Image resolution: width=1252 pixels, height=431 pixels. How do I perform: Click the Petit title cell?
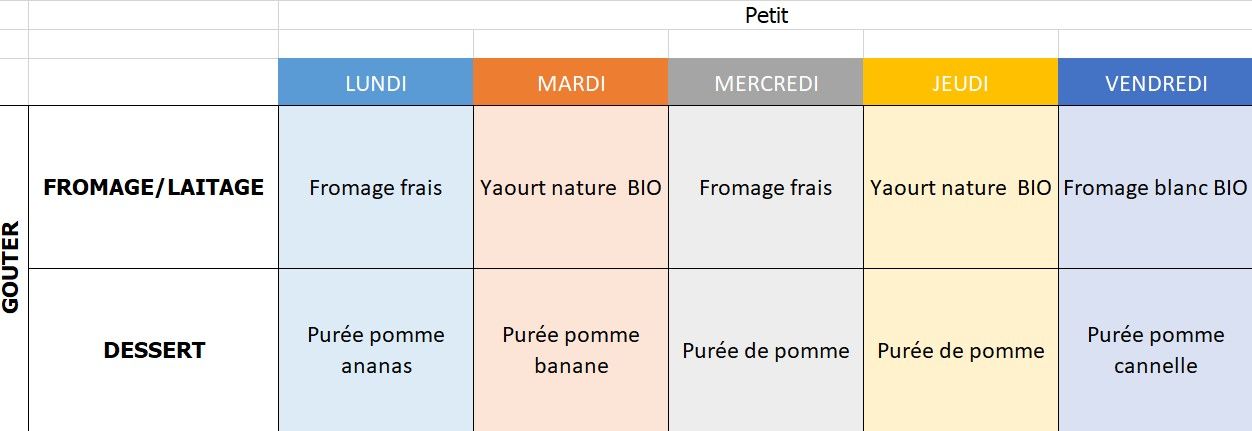[x=766, y=15]
